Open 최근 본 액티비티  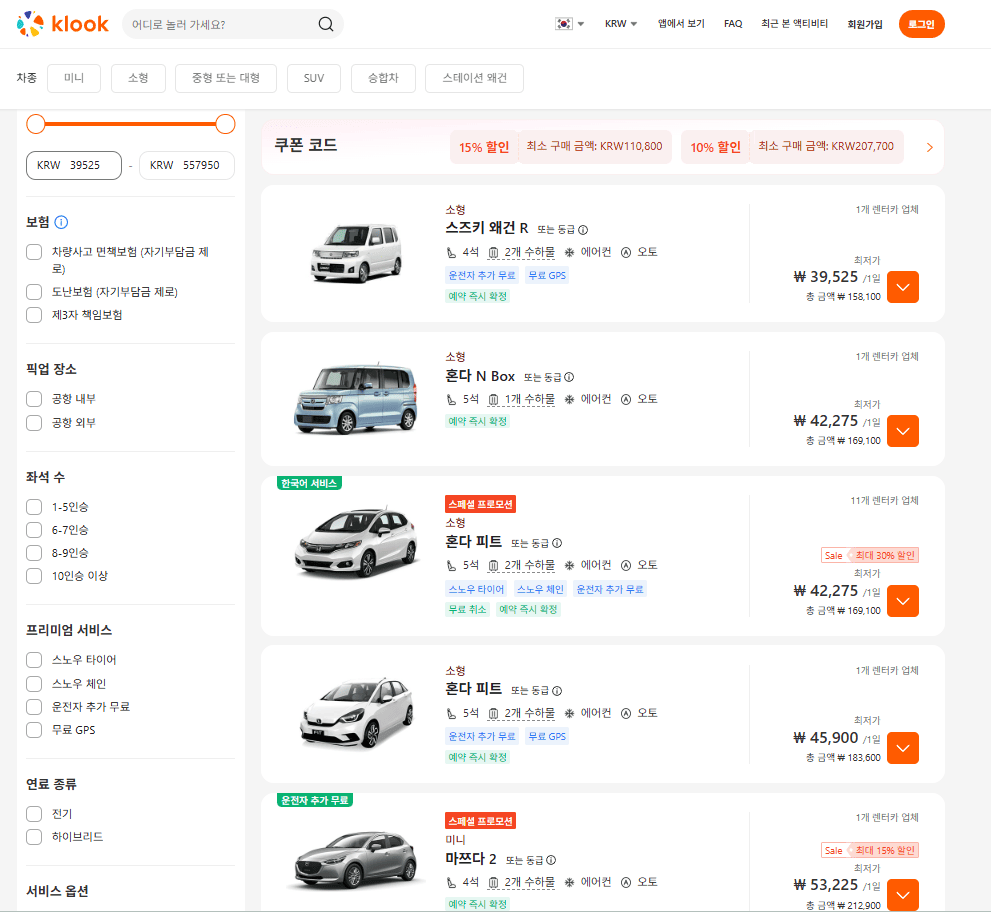[x=794, y=24]
